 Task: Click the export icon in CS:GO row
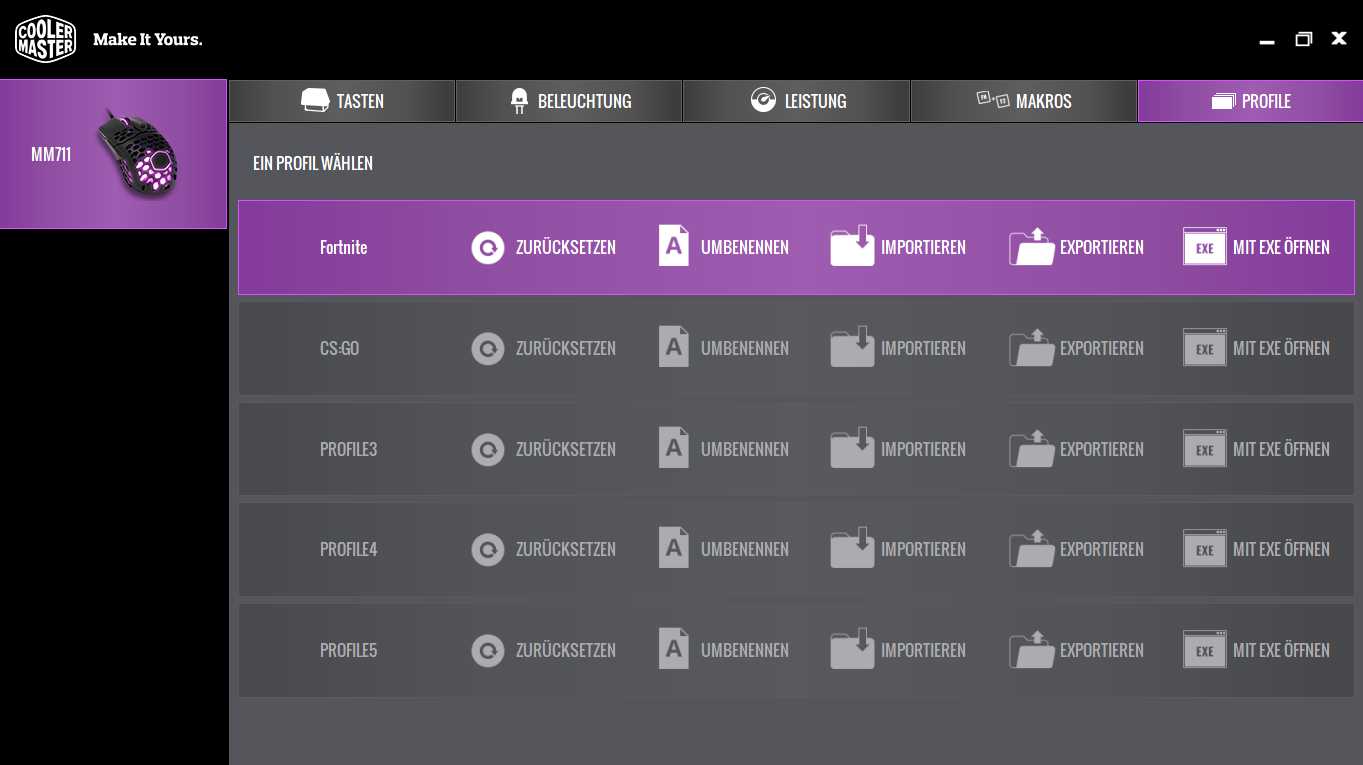point(1032,347)
